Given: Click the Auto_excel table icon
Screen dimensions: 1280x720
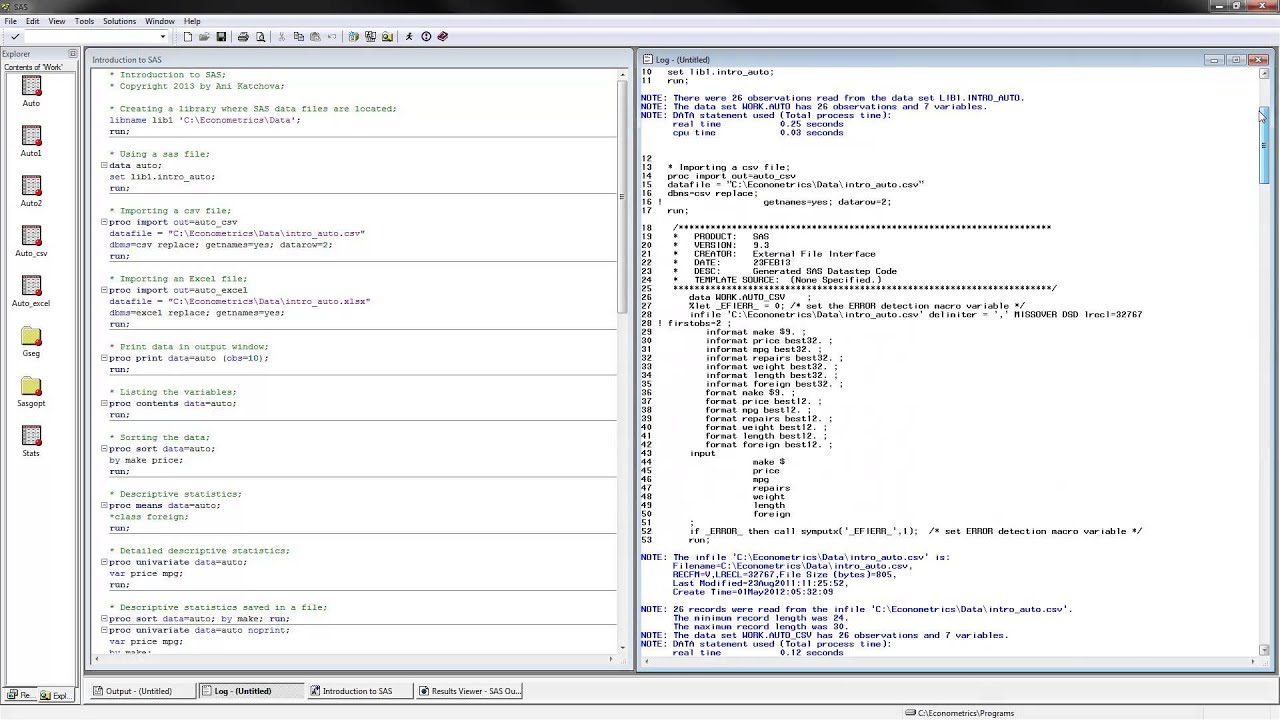Looking at the screenshot, I should [31, 286].
